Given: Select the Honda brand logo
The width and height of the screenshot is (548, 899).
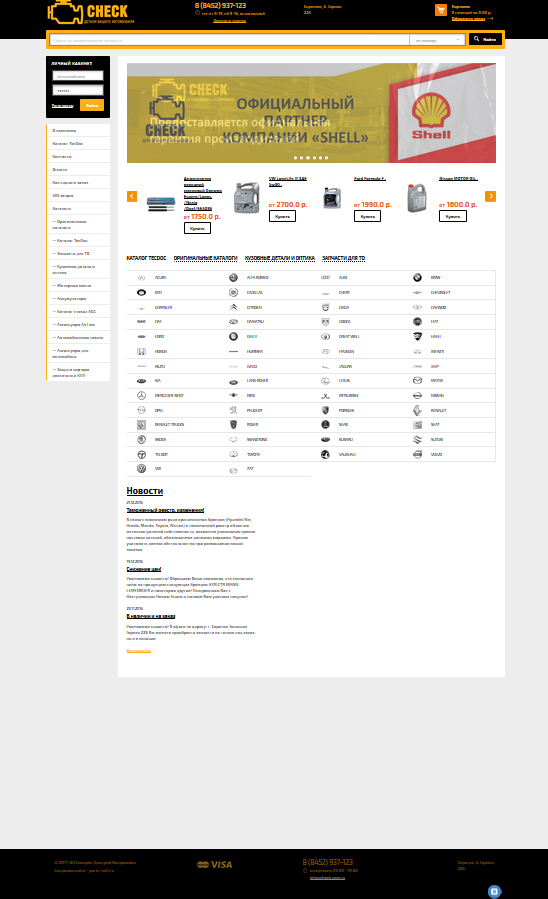Looking at the screenshot, I should point(141,351).
